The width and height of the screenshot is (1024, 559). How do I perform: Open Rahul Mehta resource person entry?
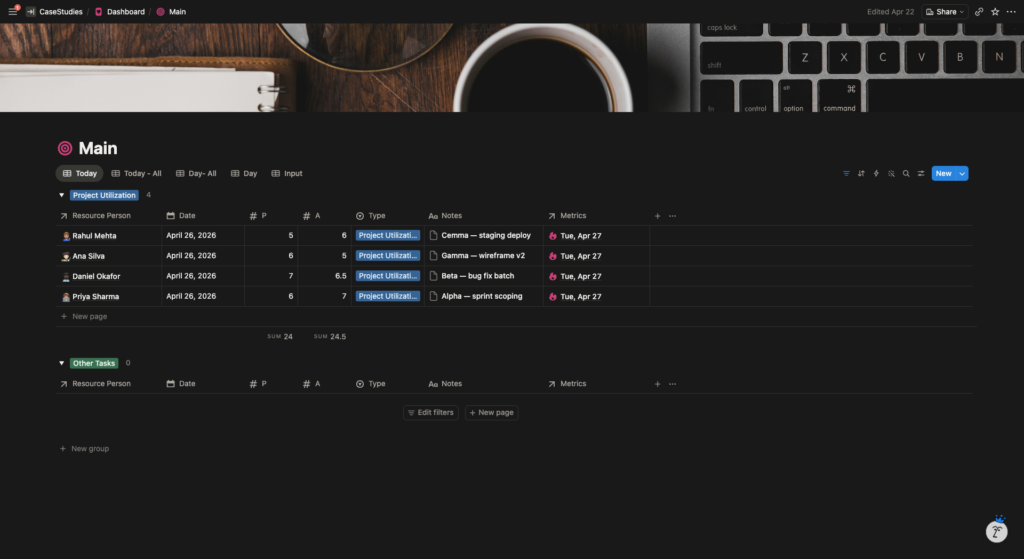click(x=94, y=236)
